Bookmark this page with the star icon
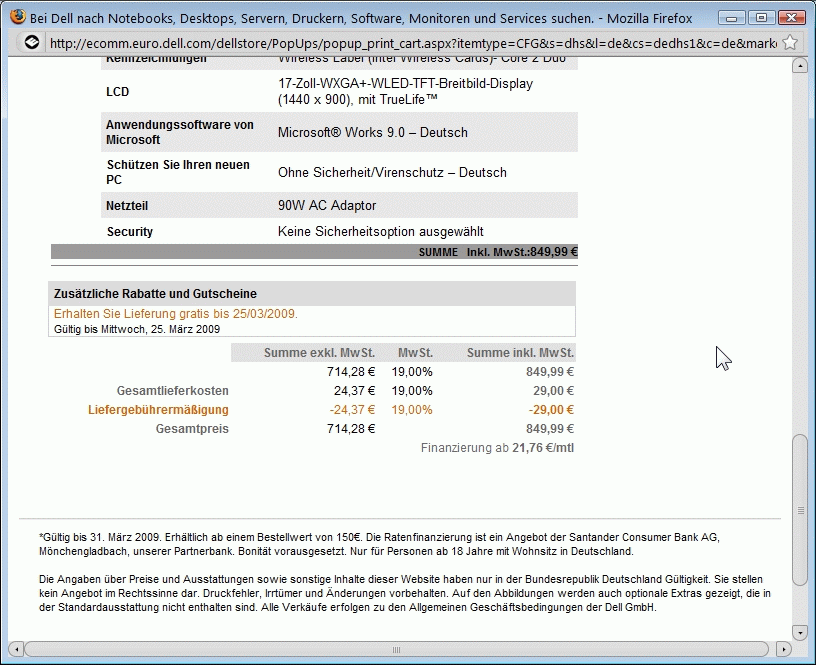Image resolution: width=816 pixels, height=665 pixels. point(790,42)
